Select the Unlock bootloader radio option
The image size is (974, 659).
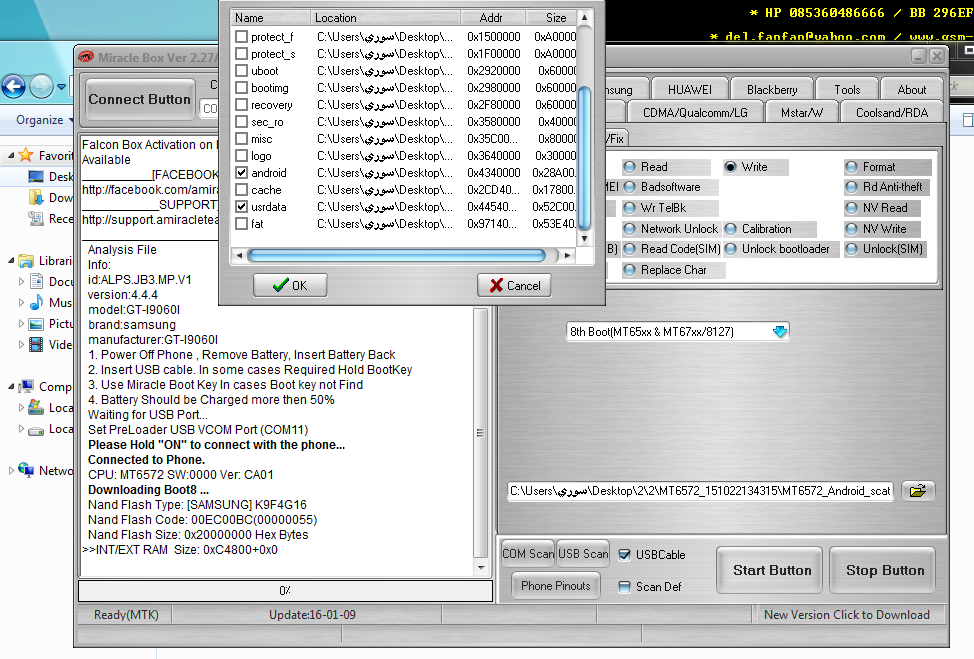pyautogui.click(x=730, y=248)
